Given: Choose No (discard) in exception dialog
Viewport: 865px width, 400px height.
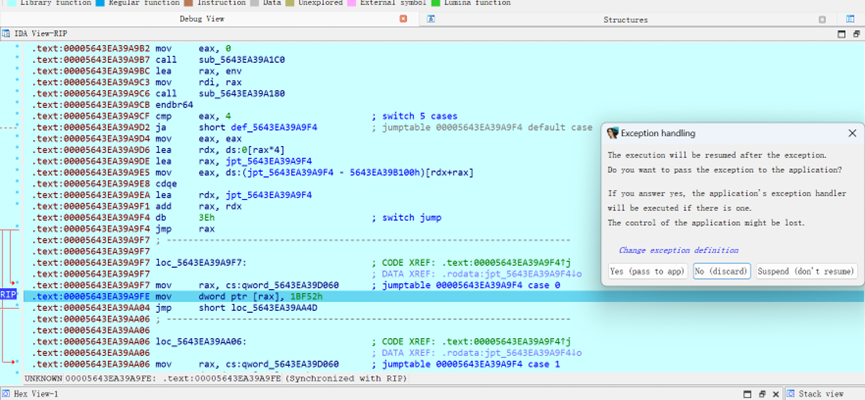Looking at the screenshot, I should tap(715, 271).
